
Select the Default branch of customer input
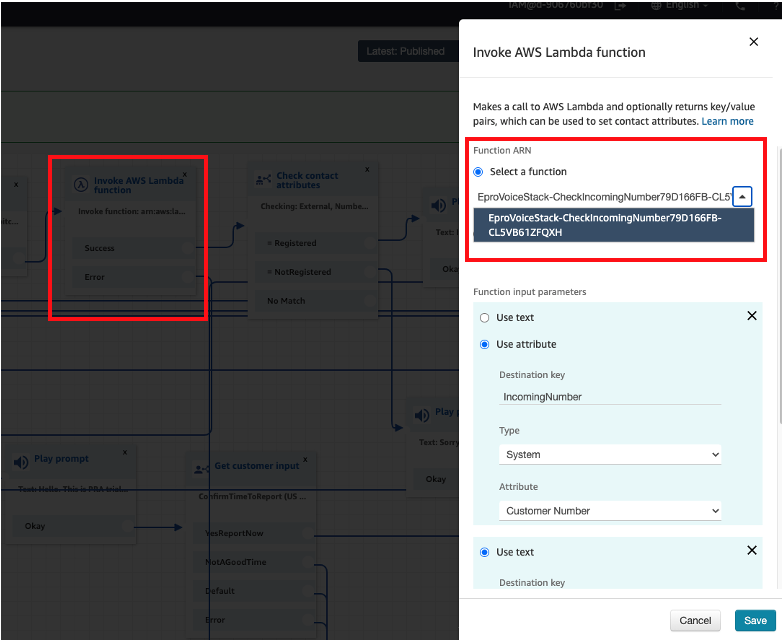pyautogui.click(x=254, y=592)
